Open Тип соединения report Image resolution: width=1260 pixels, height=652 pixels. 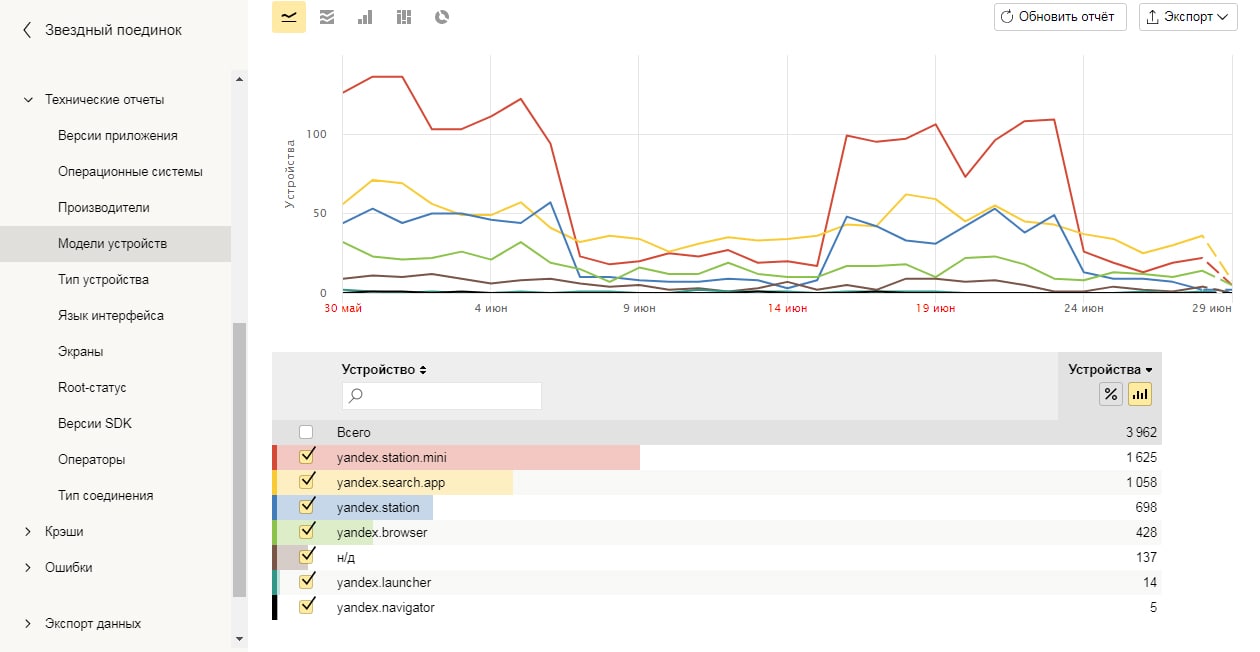(x=105, y=496)
